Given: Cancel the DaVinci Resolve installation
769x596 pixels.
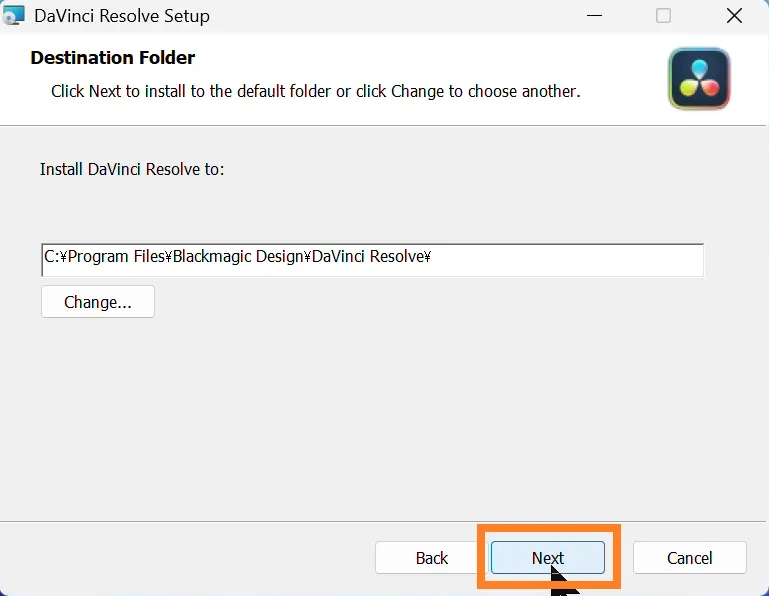Looking at the screenshot, I should tap(690, 557).
